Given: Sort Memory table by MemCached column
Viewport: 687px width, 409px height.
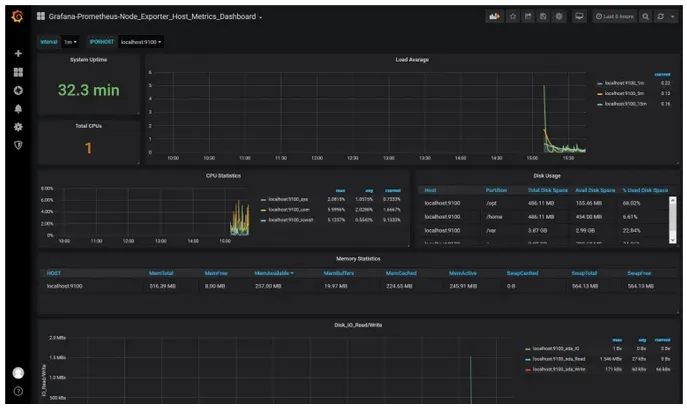Looking at the screenshot, I should [x=401, y=273].
